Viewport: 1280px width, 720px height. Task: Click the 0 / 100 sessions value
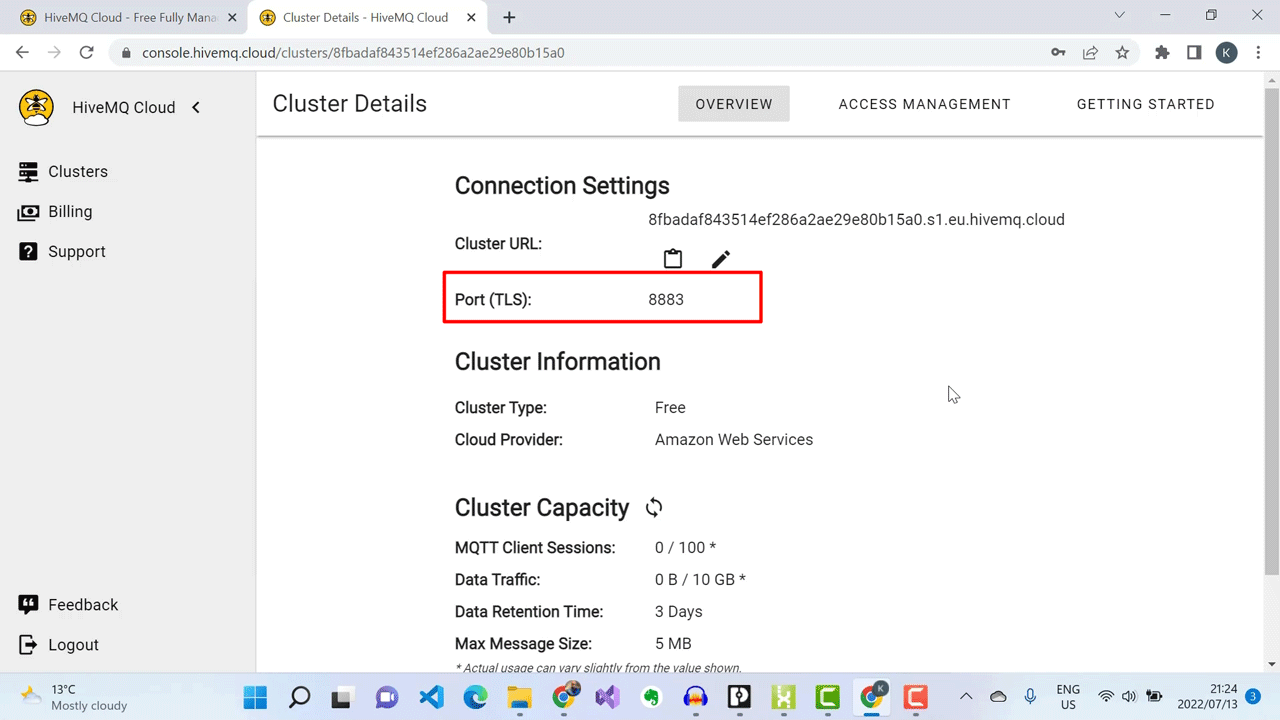click(x=685, y=548)
